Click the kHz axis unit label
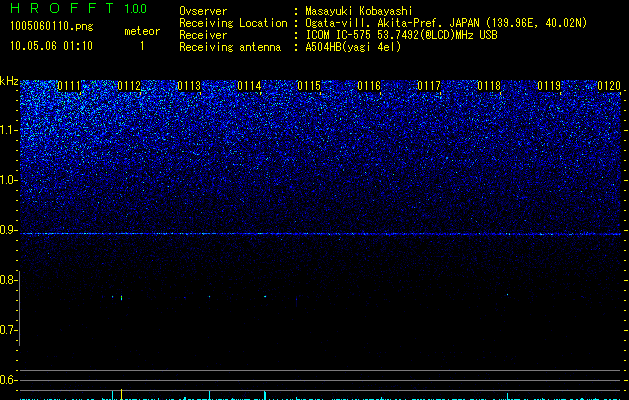Viewport: 629px width, 400px height. (9, 81)
